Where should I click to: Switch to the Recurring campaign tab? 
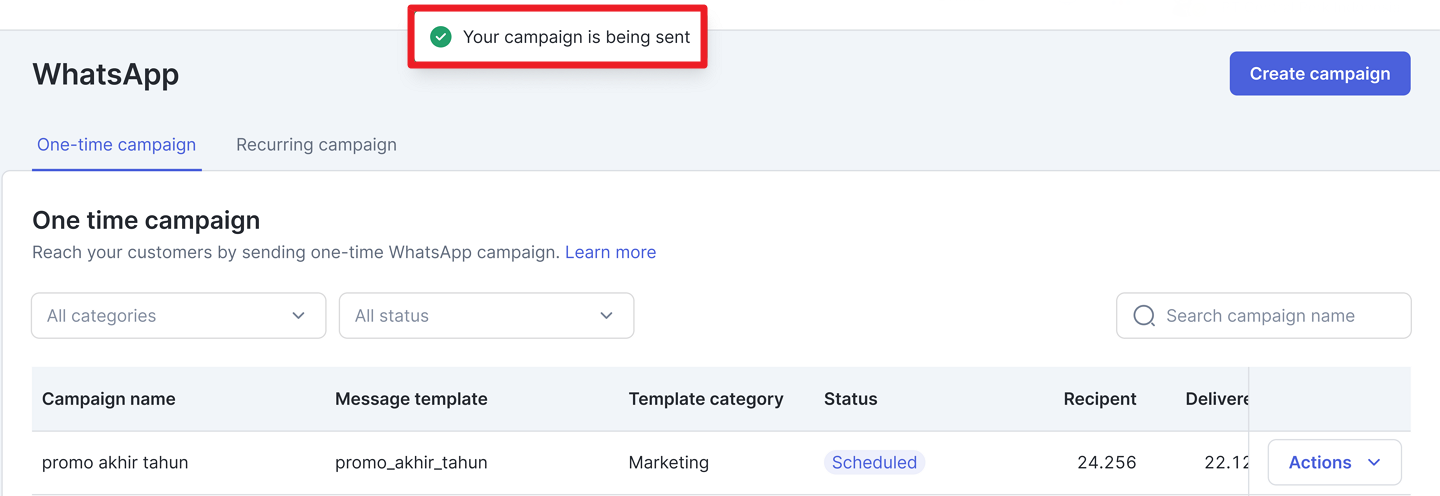pyautogui.click(x=316, y=145)
